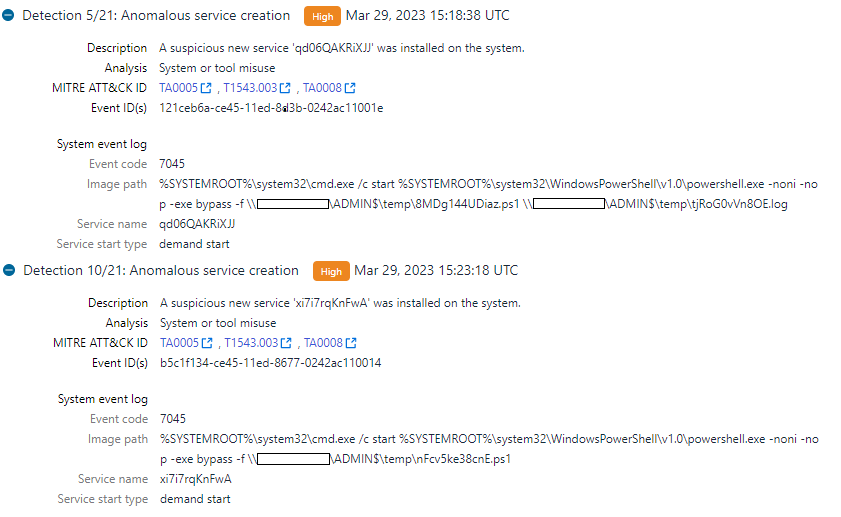841x517 pixels.
Task: Click external-link icon beside T1543.003 in Detection 5/21
Action: click(285, 88)
